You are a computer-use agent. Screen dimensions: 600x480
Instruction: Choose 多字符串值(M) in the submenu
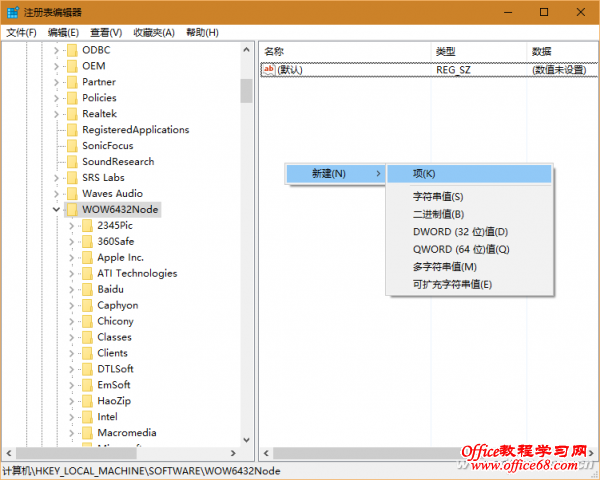(x=470, y=267)
